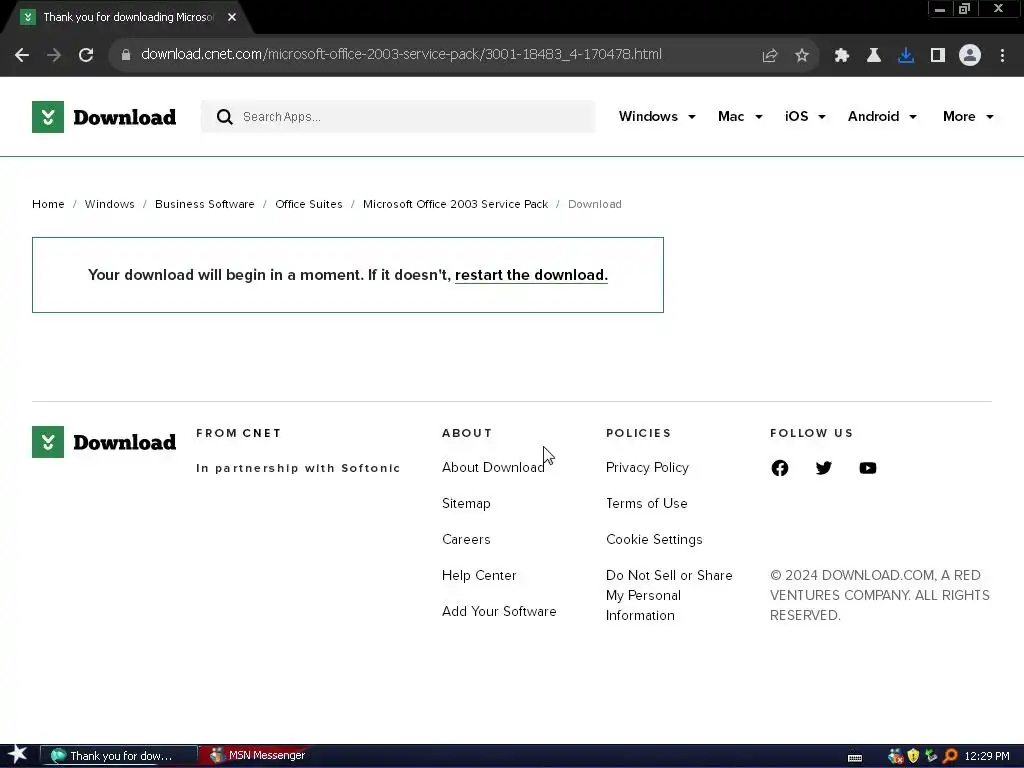The width and height of the screenshot is (1024, 768).
Task: Click the first tray icon left of the shield
Action: [x=895, y=756]
